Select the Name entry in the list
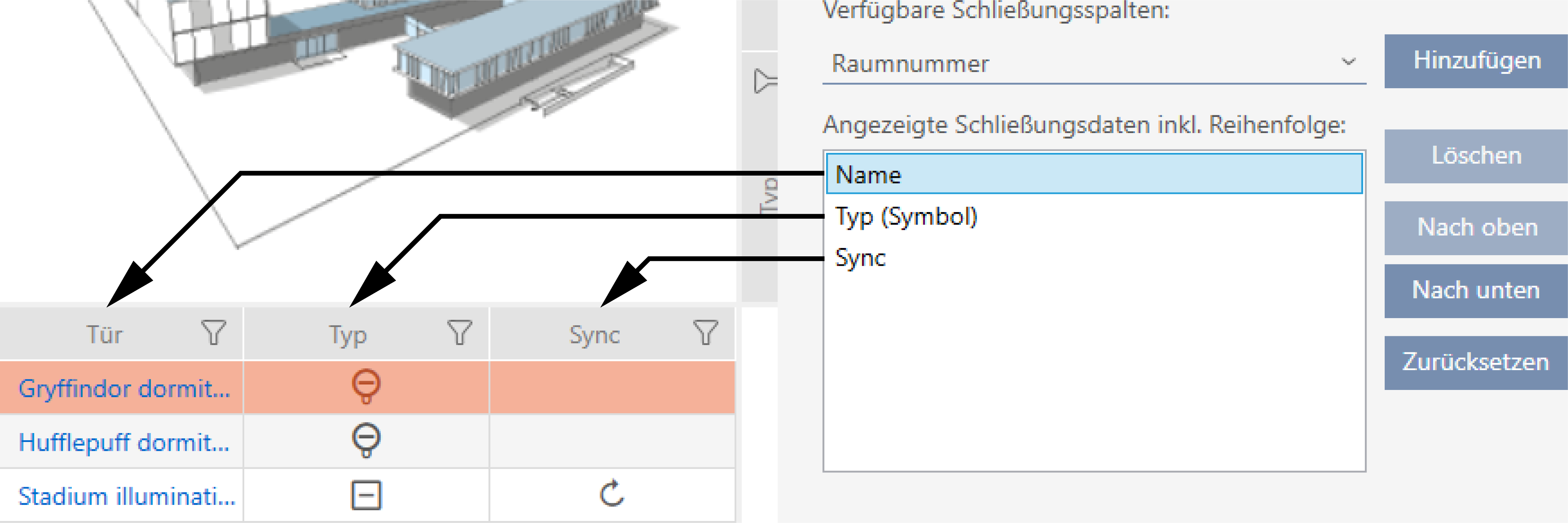1568x523 pixels. [x=1093, y=174]
